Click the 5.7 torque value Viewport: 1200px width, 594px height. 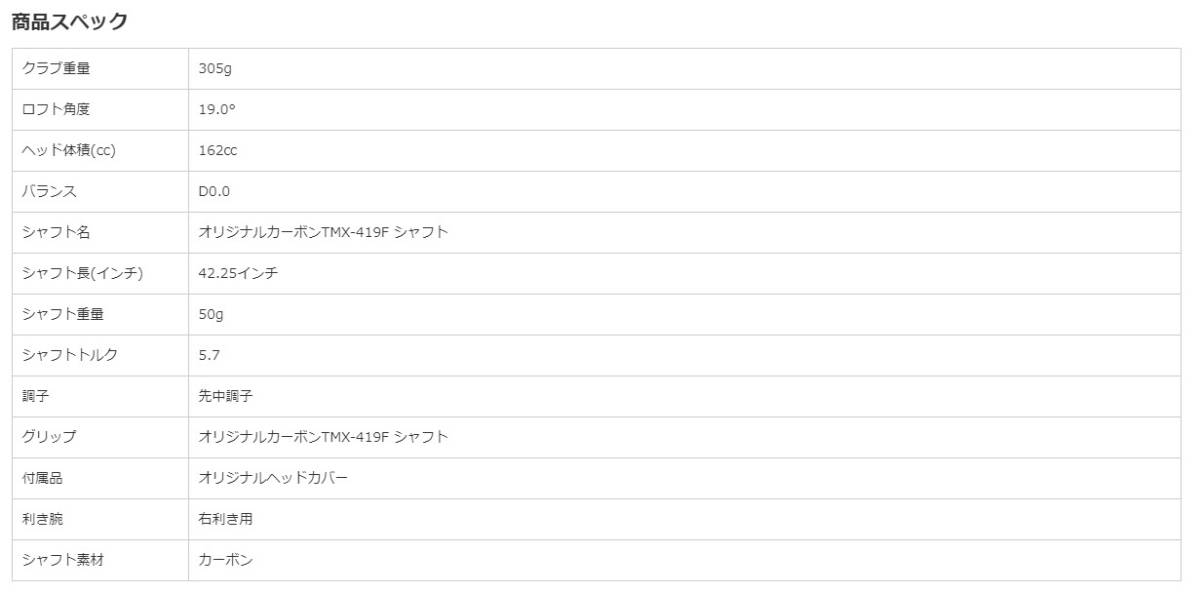pos(209,356)
